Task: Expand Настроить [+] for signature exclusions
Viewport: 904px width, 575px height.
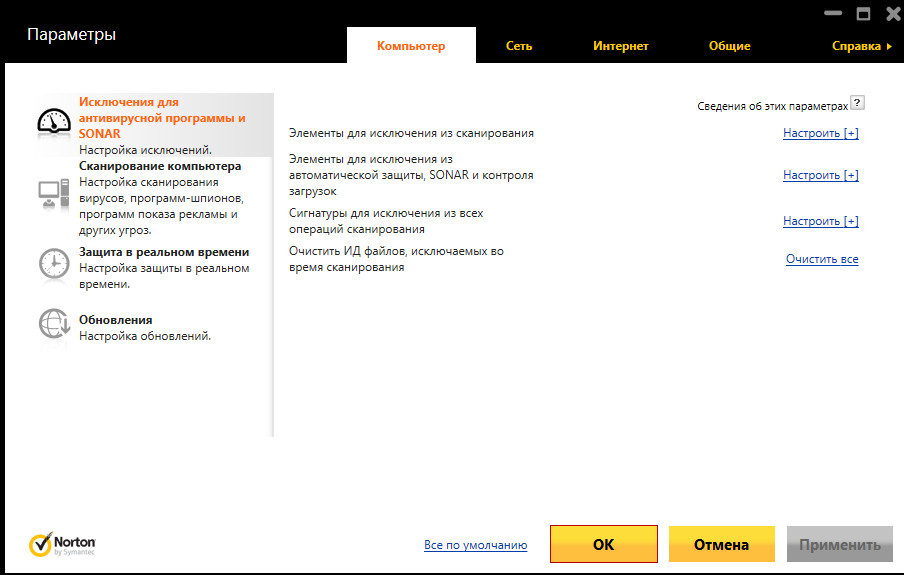Action: [820, 221]
